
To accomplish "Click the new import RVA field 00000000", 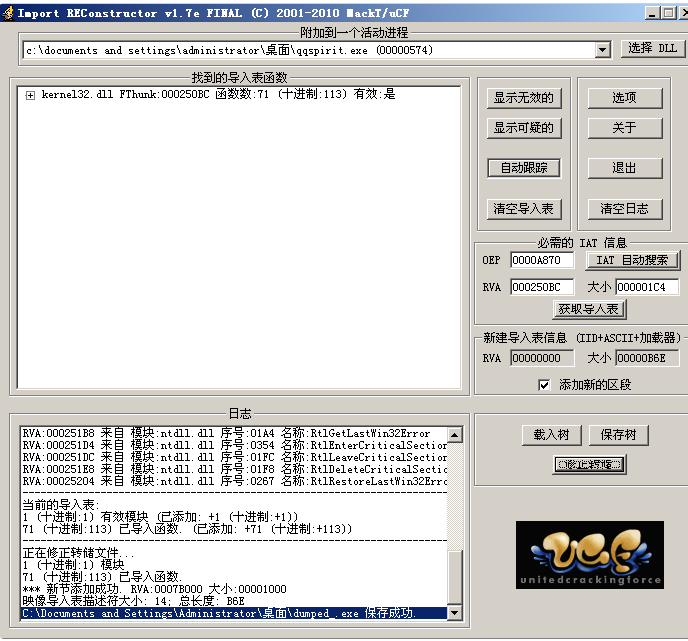I will [541, 358].
